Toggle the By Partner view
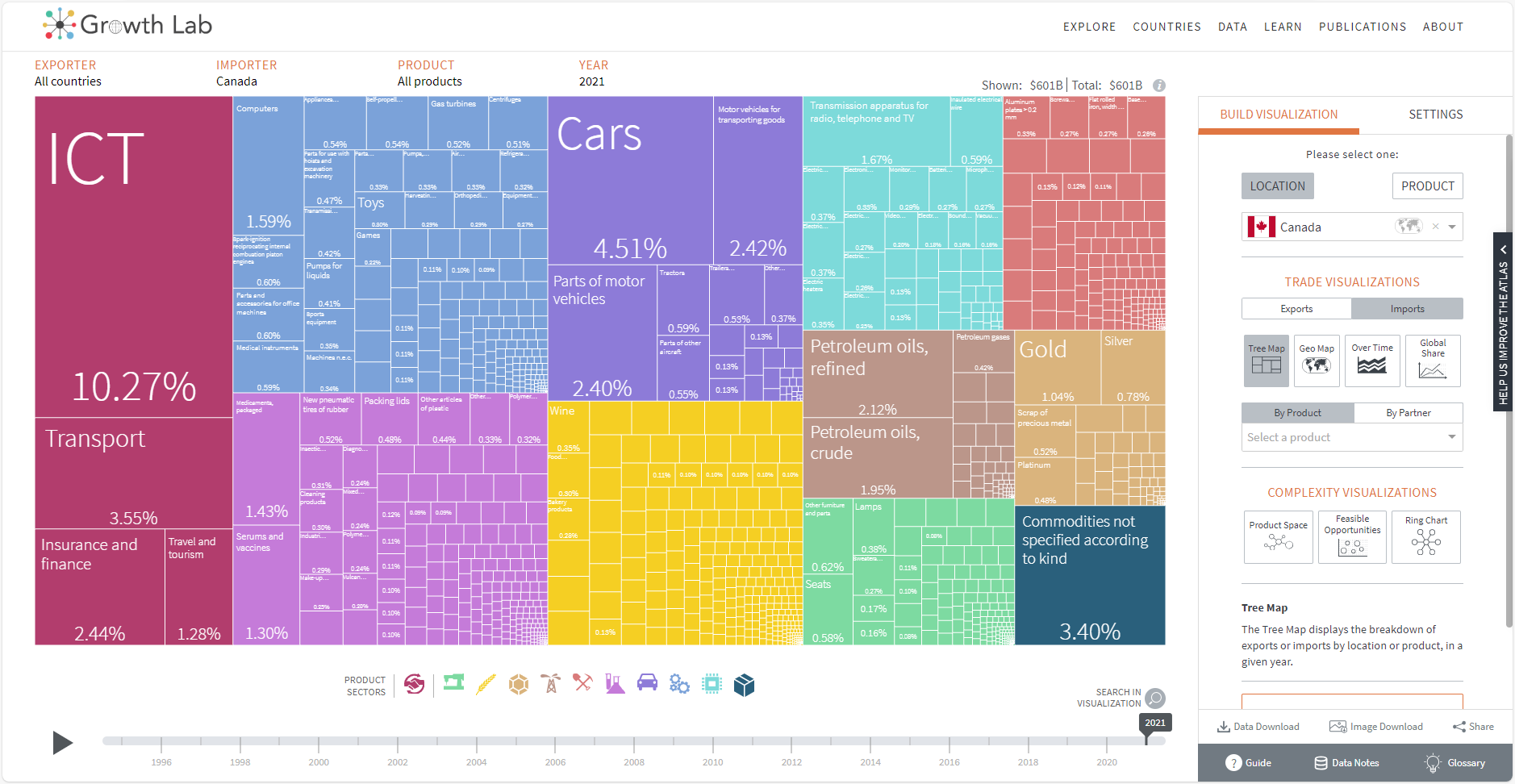Image resolution: width=1515 pixels, height=784 pixels. (1408, 413)
